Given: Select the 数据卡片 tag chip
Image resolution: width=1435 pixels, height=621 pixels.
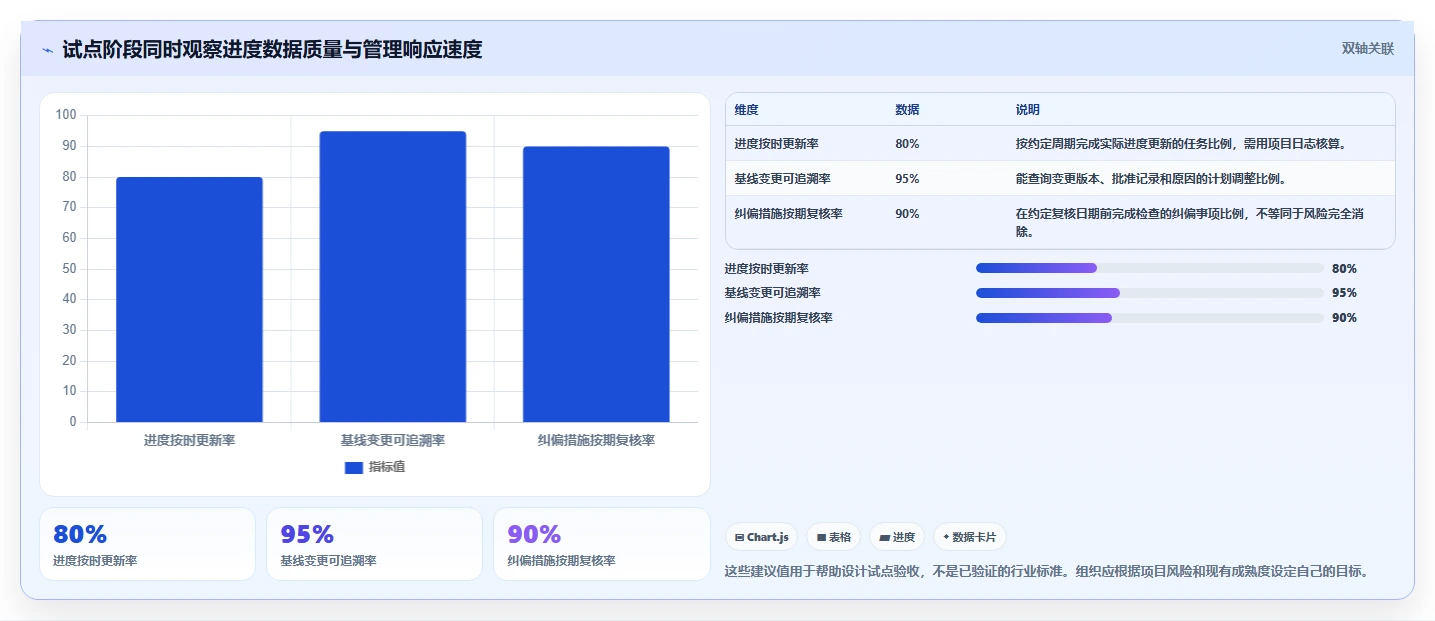Looking at the screenshot, I should pos(970,537).
